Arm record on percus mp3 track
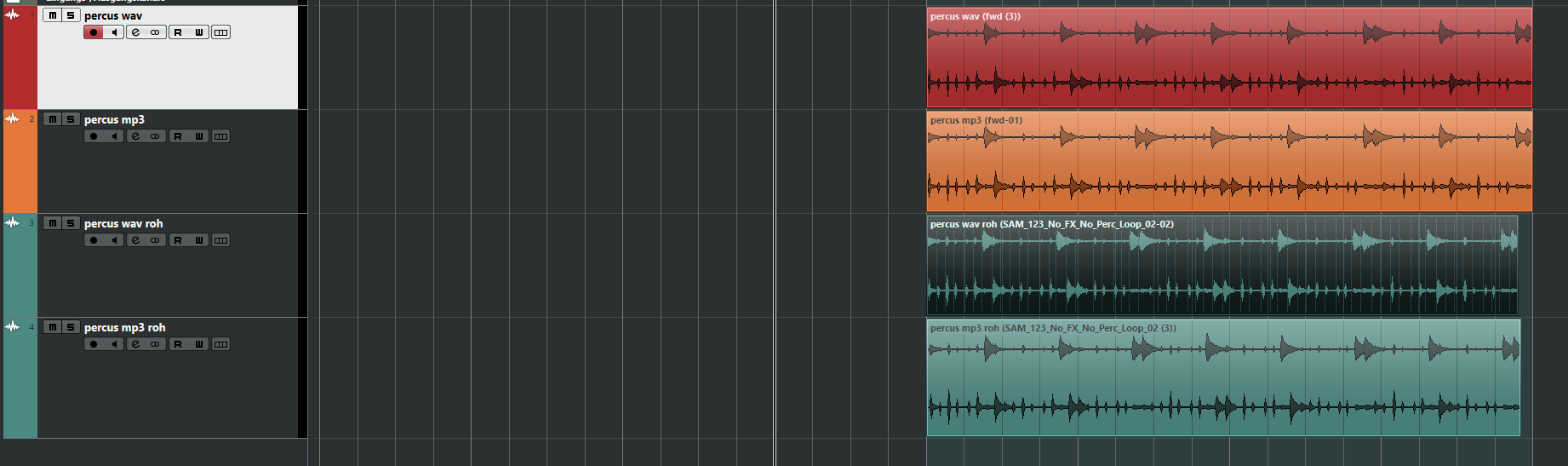This screenshot has height=466, width=1568. pos(94,136)
